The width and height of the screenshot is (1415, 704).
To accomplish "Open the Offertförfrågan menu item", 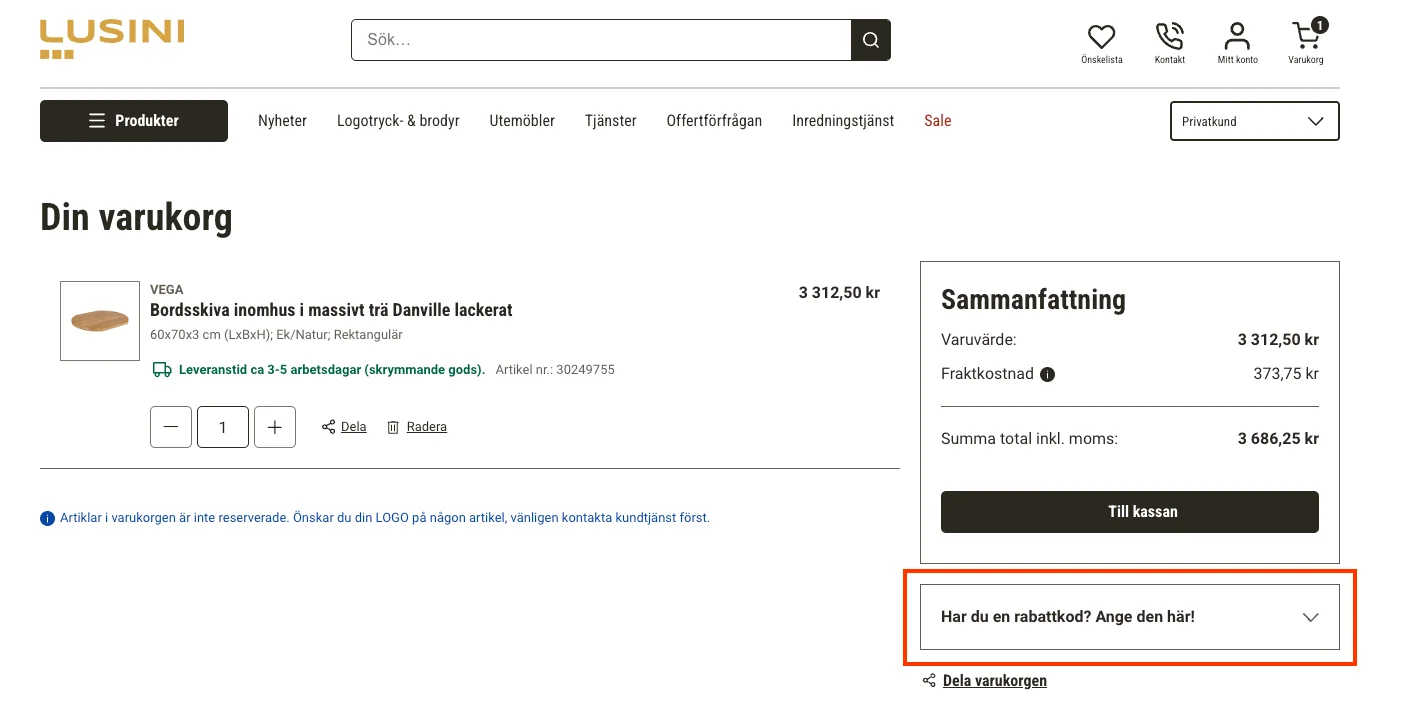I will pyautogui.click(x=714, y=121).
